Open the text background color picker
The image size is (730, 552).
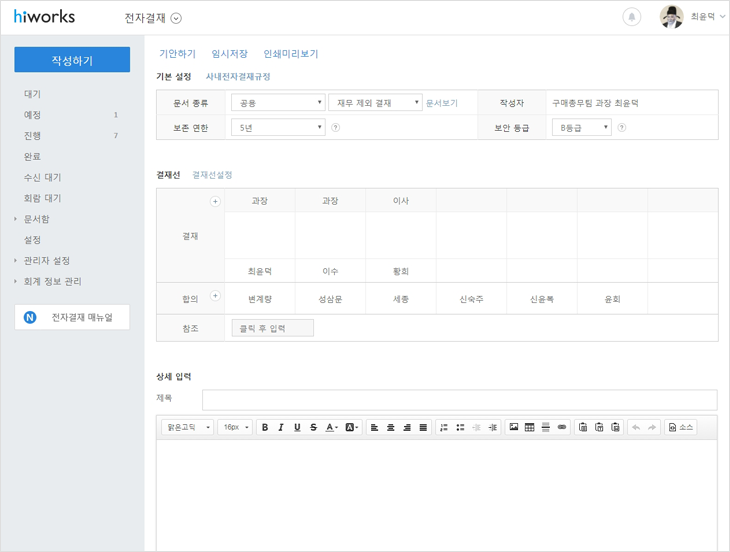tap(351, 427)
